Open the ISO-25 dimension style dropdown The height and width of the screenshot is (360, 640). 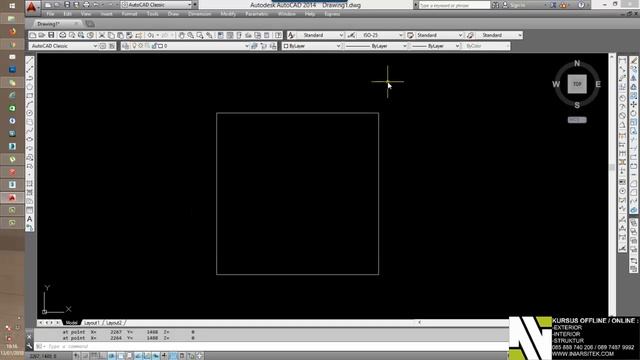[380, 36]
